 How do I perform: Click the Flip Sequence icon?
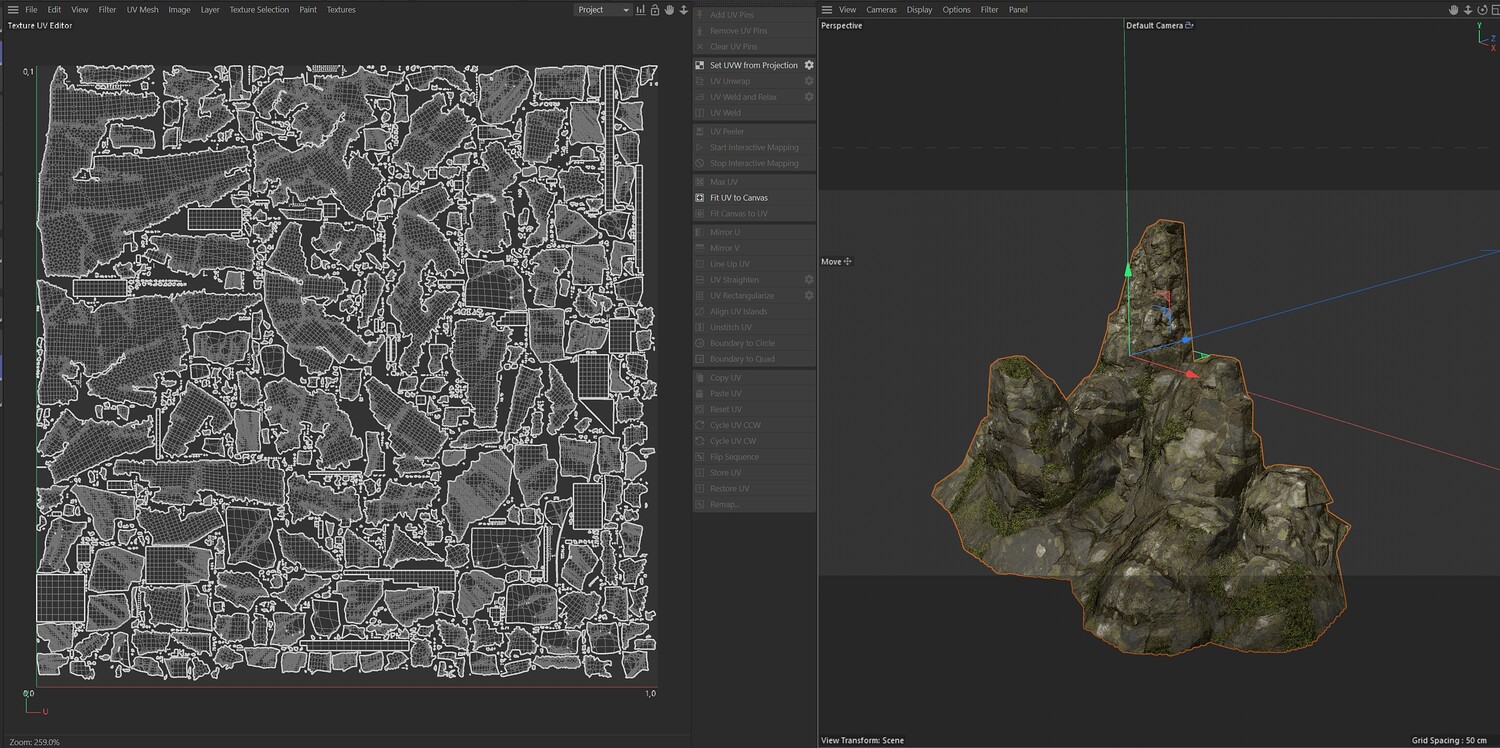coord(700,457)
